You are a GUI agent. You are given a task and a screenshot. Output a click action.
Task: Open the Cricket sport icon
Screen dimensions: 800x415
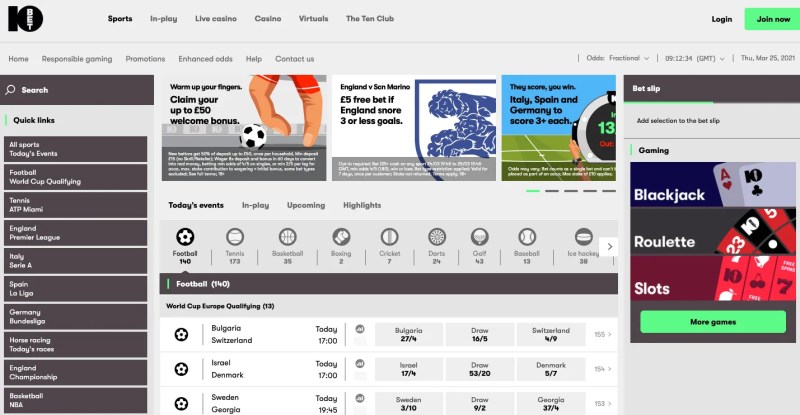click(x=388, y=238)
